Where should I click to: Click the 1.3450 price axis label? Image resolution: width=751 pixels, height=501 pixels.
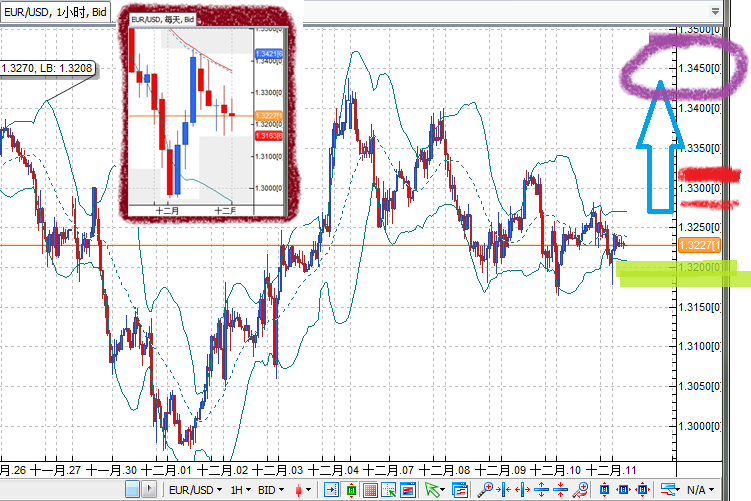coord(700,68)
